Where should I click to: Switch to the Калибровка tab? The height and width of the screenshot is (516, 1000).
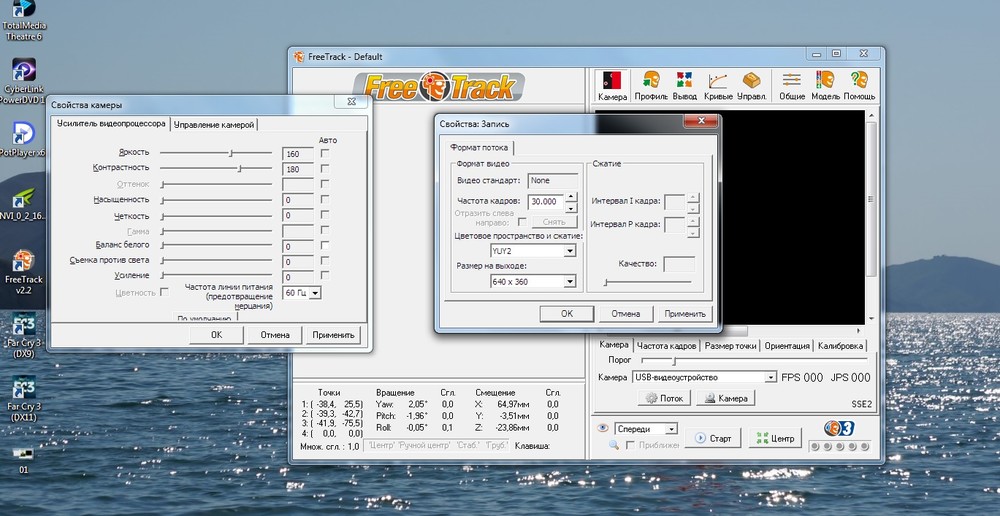(x=841, y=345)
